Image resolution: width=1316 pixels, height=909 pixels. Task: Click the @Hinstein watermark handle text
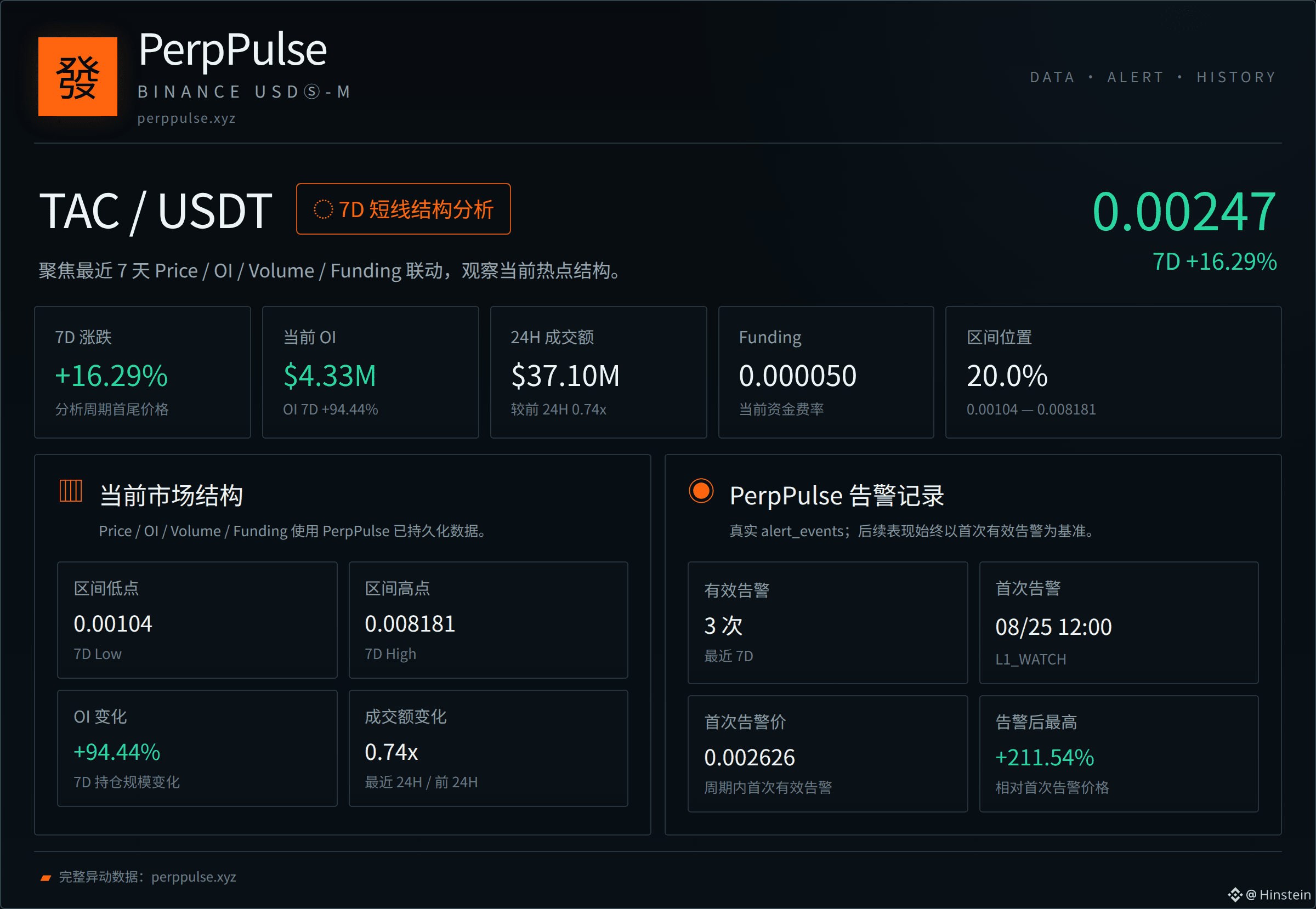(x=1278, y=895)
